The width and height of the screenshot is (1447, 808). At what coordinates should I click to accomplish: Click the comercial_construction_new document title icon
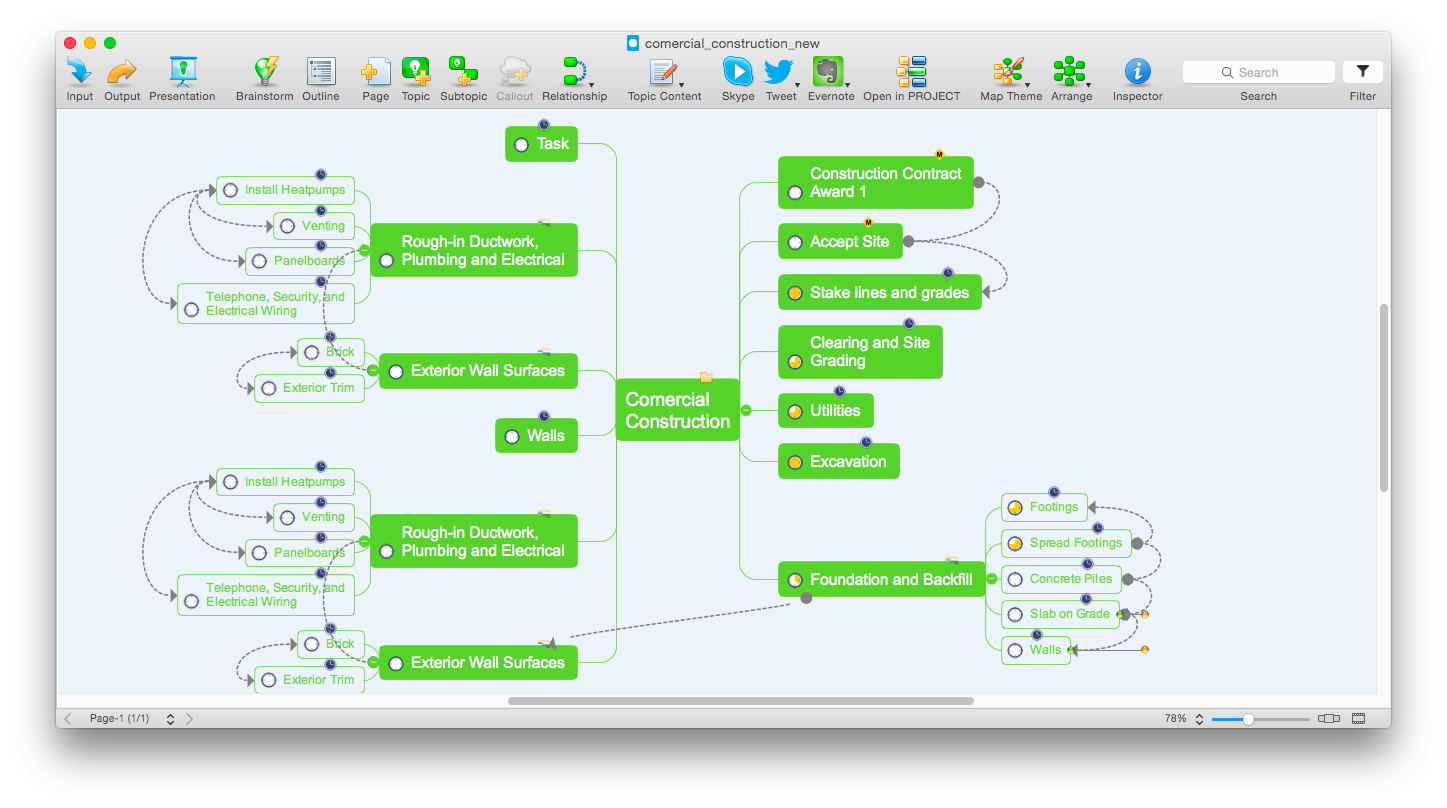[633, 43]
